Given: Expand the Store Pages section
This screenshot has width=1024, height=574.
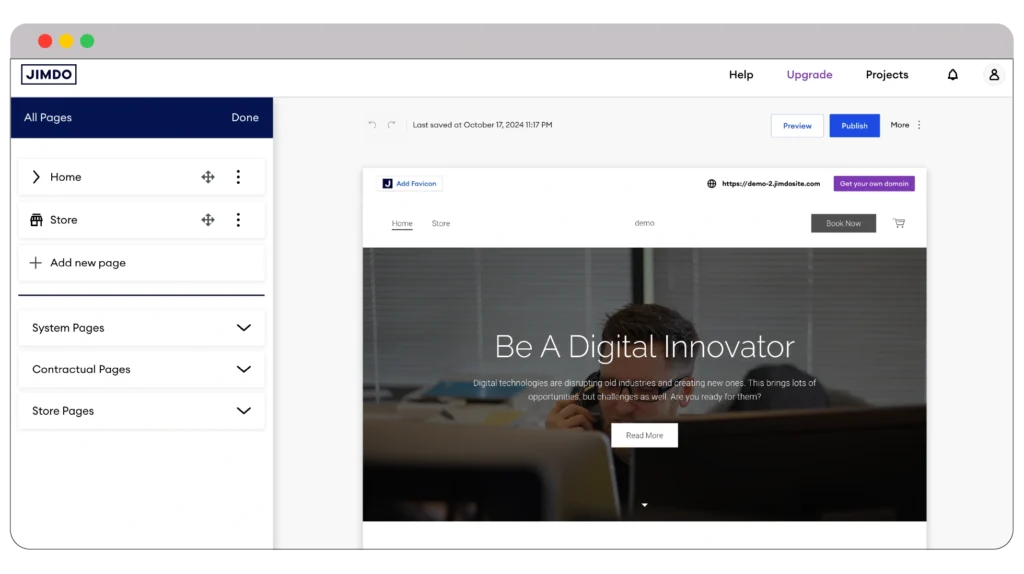Looking at the screenshot, I should (x=243, y=411).
